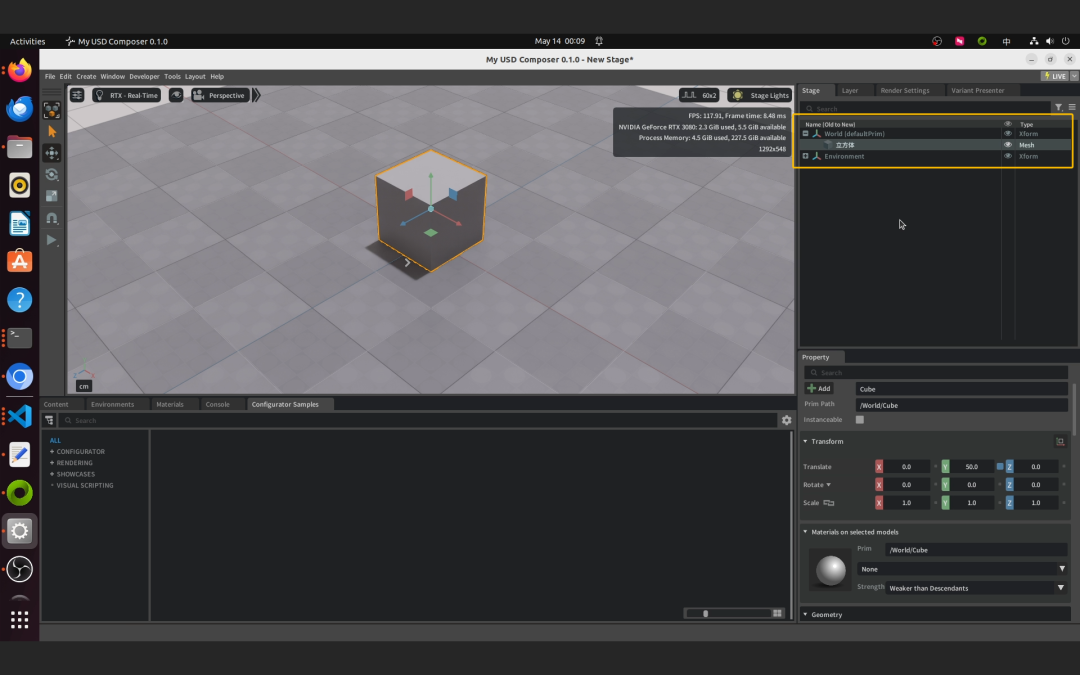Viewport: 1080px width, 675px height.
Task: Toggle the Scale uniform link icon
Action: (x=829, y=503)
